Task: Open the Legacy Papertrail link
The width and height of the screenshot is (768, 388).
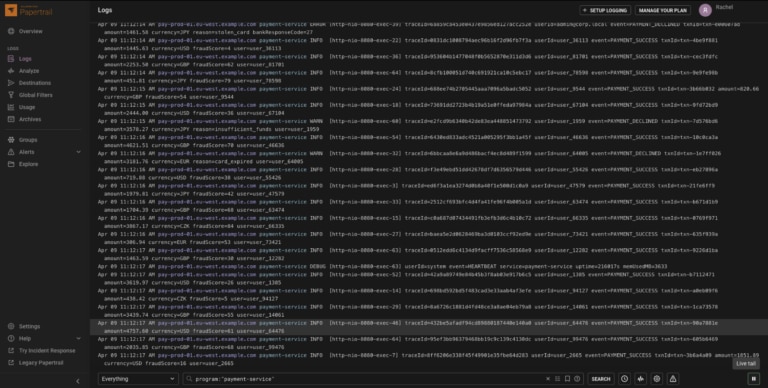Action: (x=41, y=363)
